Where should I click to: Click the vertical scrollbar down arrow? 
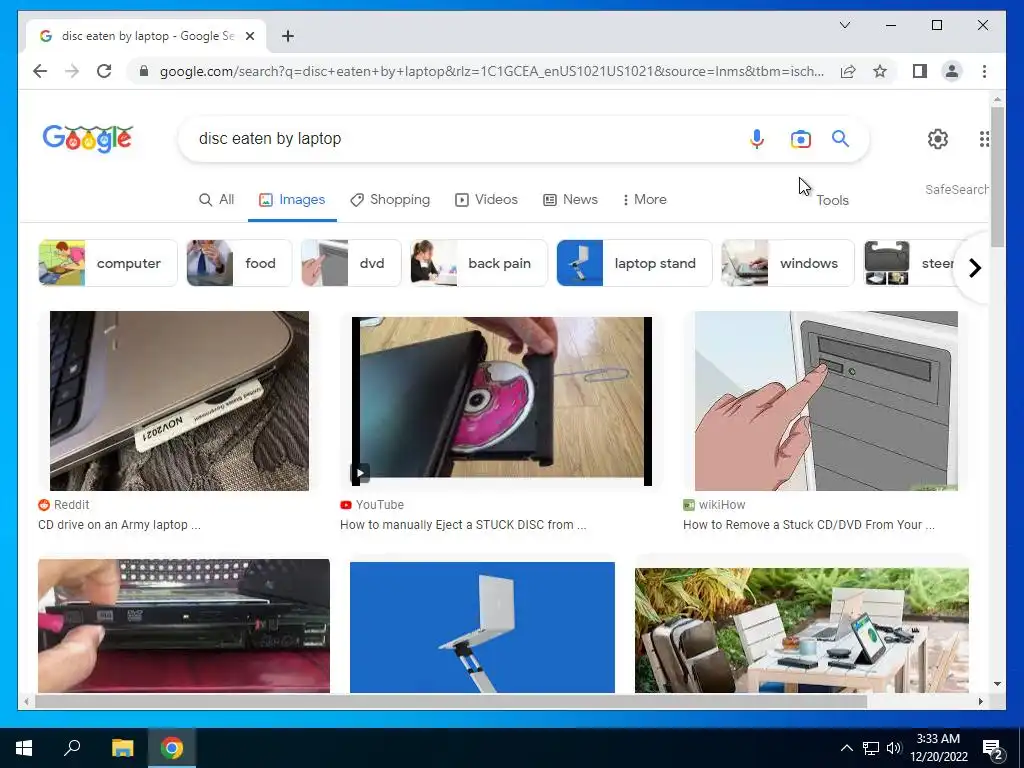(997, 684)
